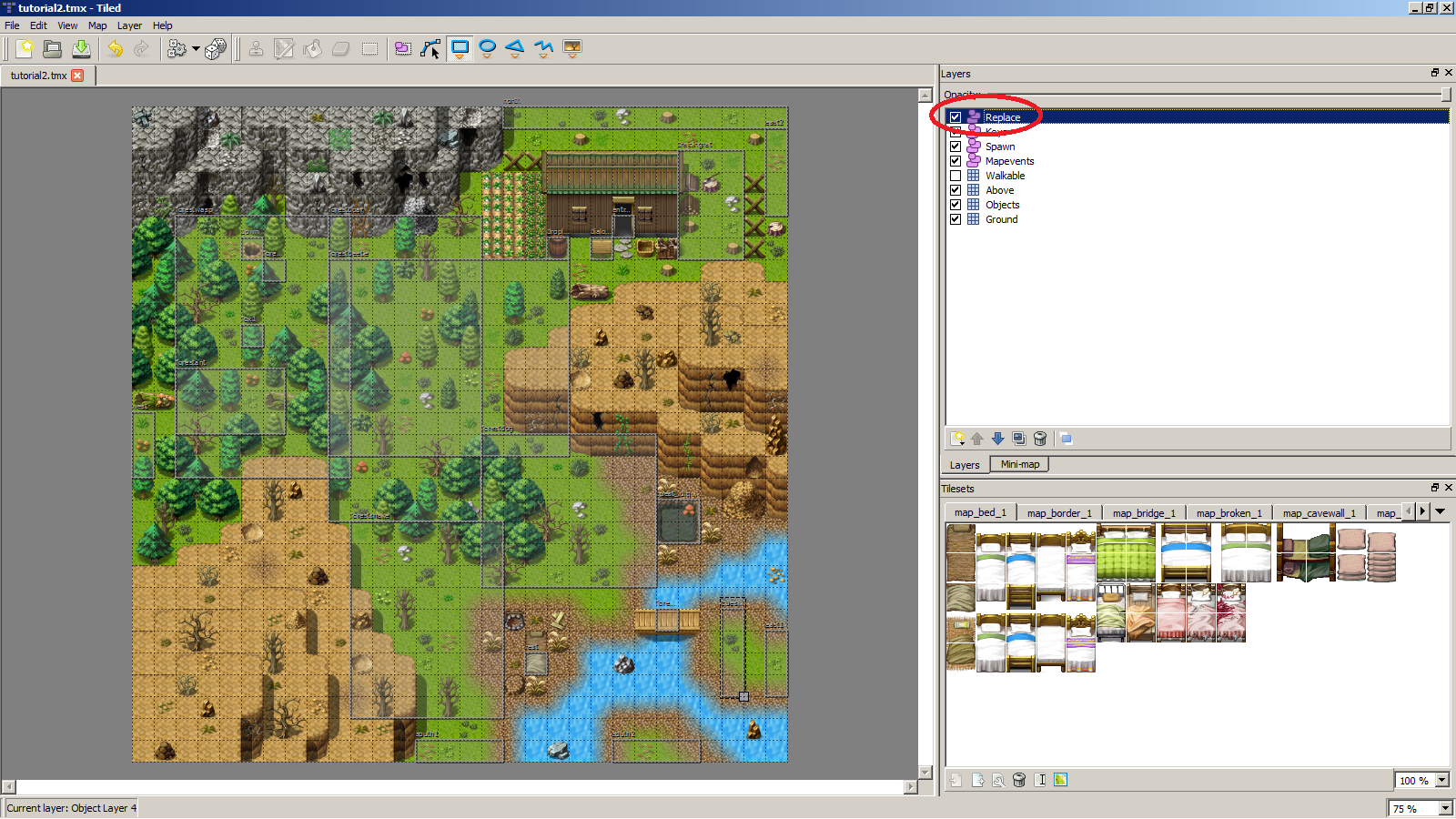Enable visibility of the Walkable layer
Screen dimensions: 1456x819
(x=955, y=176)
